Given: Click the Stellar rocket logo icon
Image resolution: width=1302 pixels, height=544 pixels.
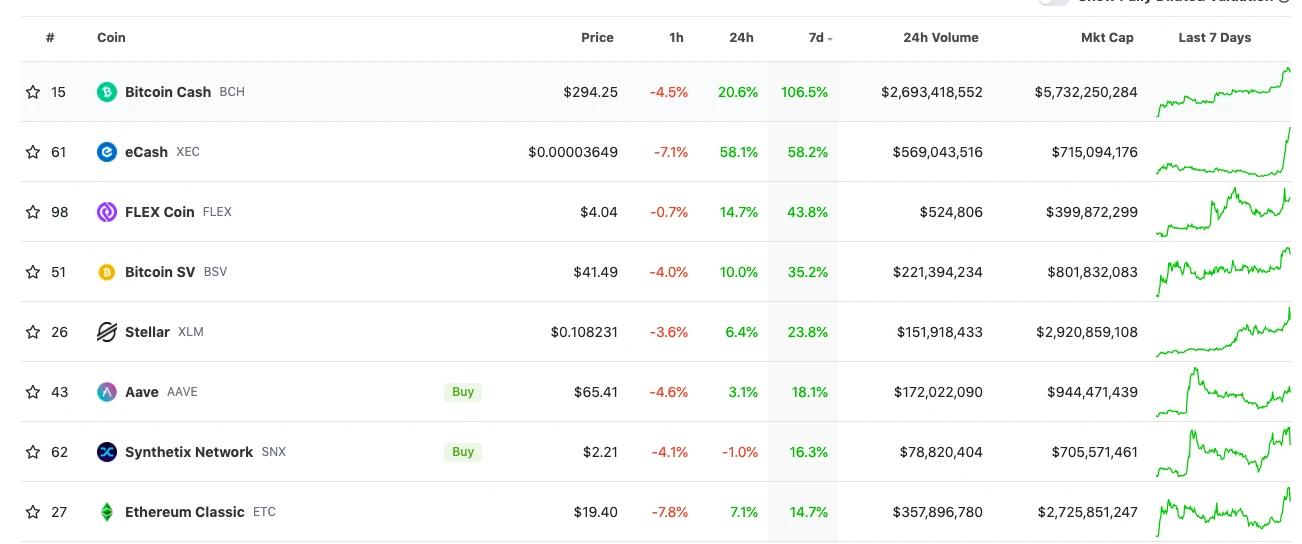Looking at the screenshot, I should point(107,332).
